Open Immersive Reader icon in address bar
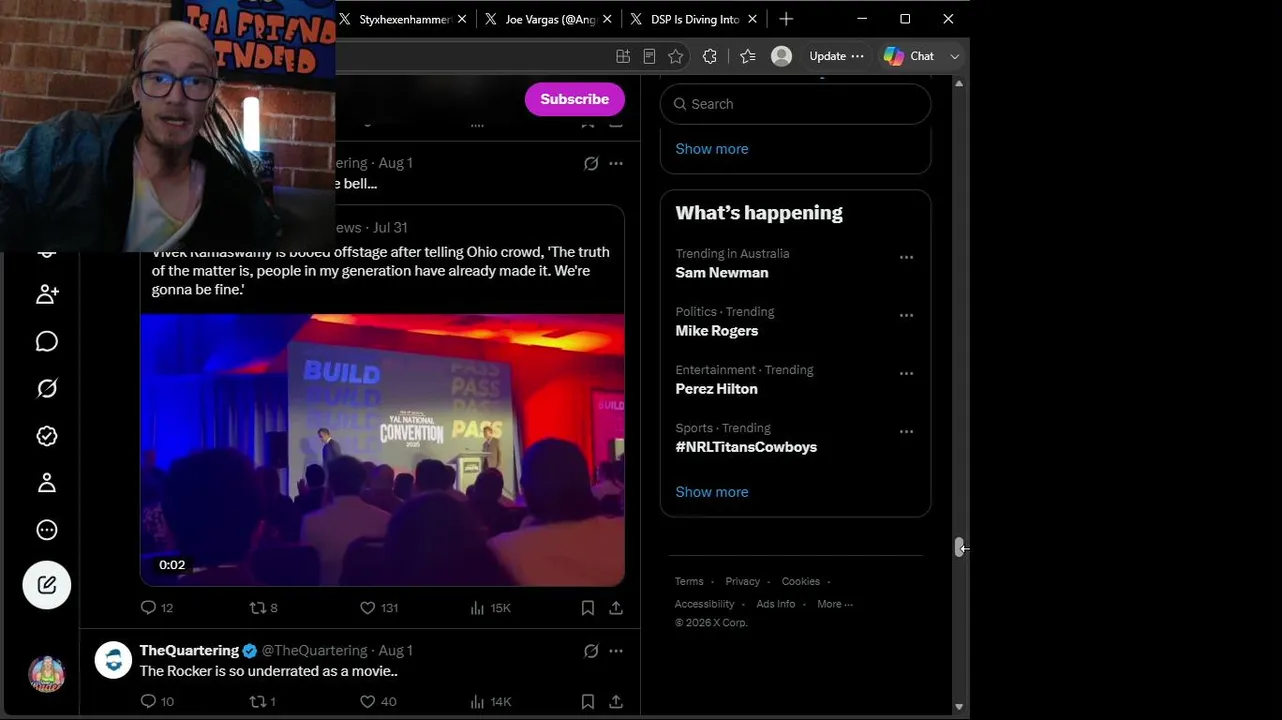Screen dimensions: 1282x720 649,56
